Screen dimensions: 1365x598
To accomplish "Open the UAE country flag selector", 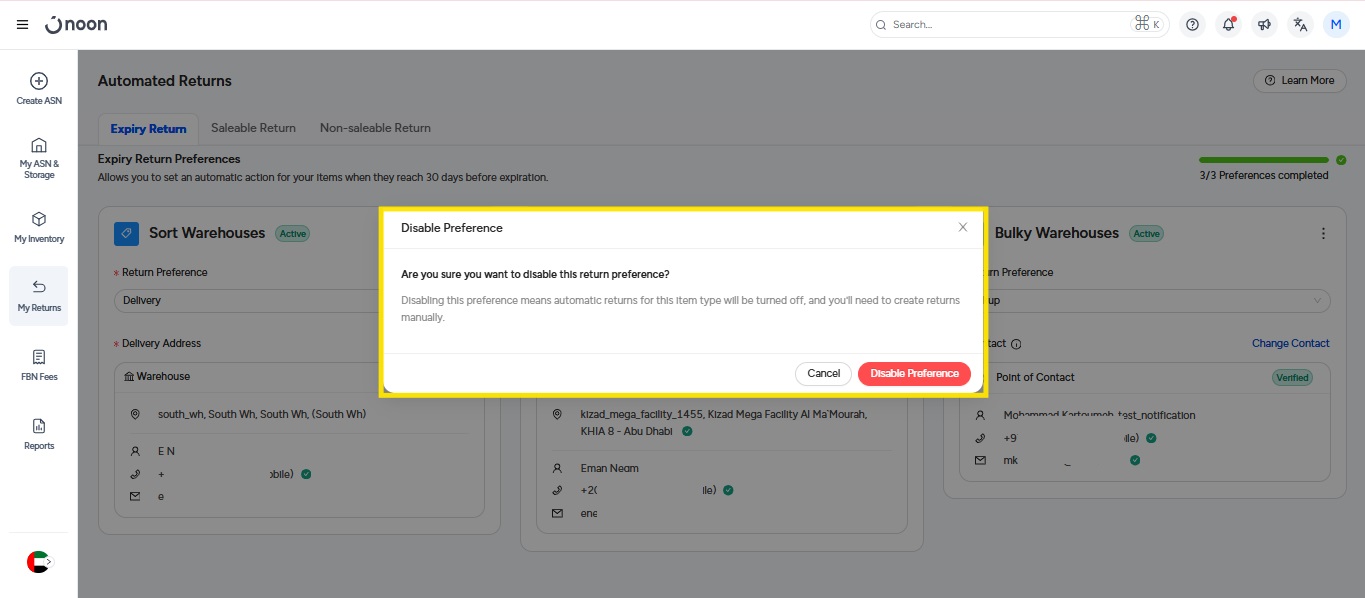I will (x=38, y=562).
